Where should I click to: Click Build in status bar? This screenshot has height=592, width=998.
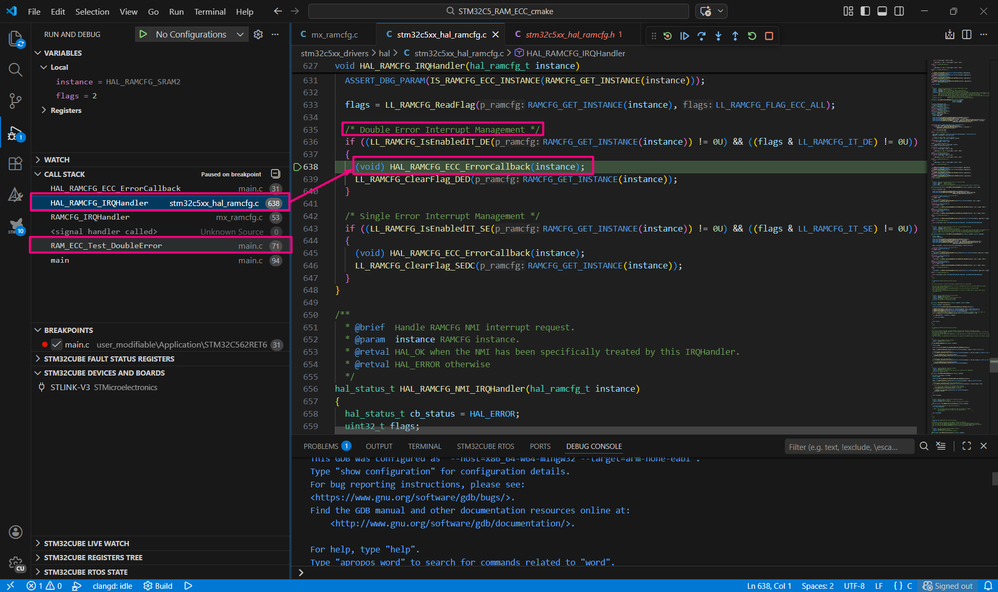pyautogui.click(x=158, y=586)
